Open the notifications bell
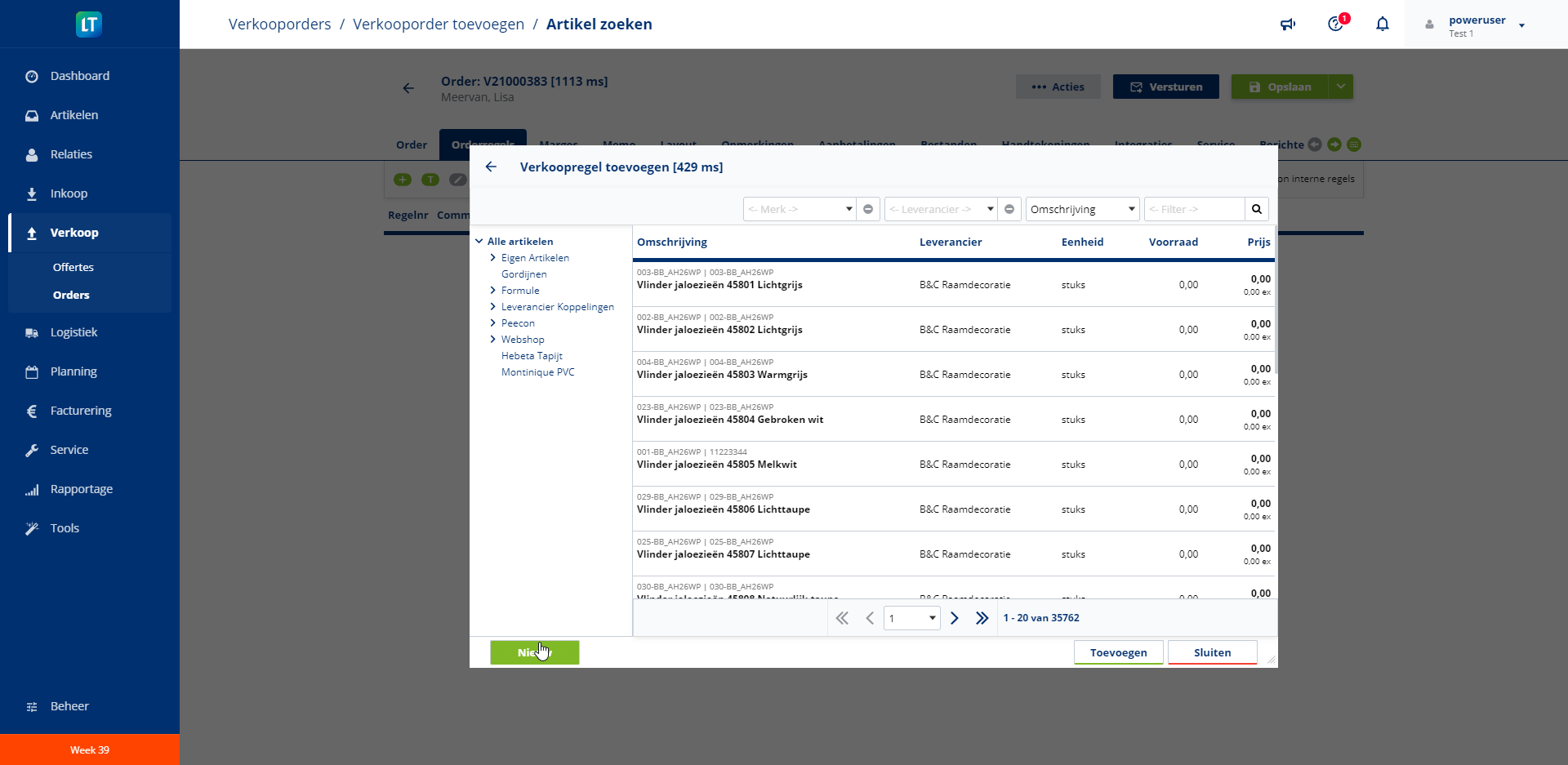Viewport: 1568px width, 765px height. click(x=1382, y=24)
